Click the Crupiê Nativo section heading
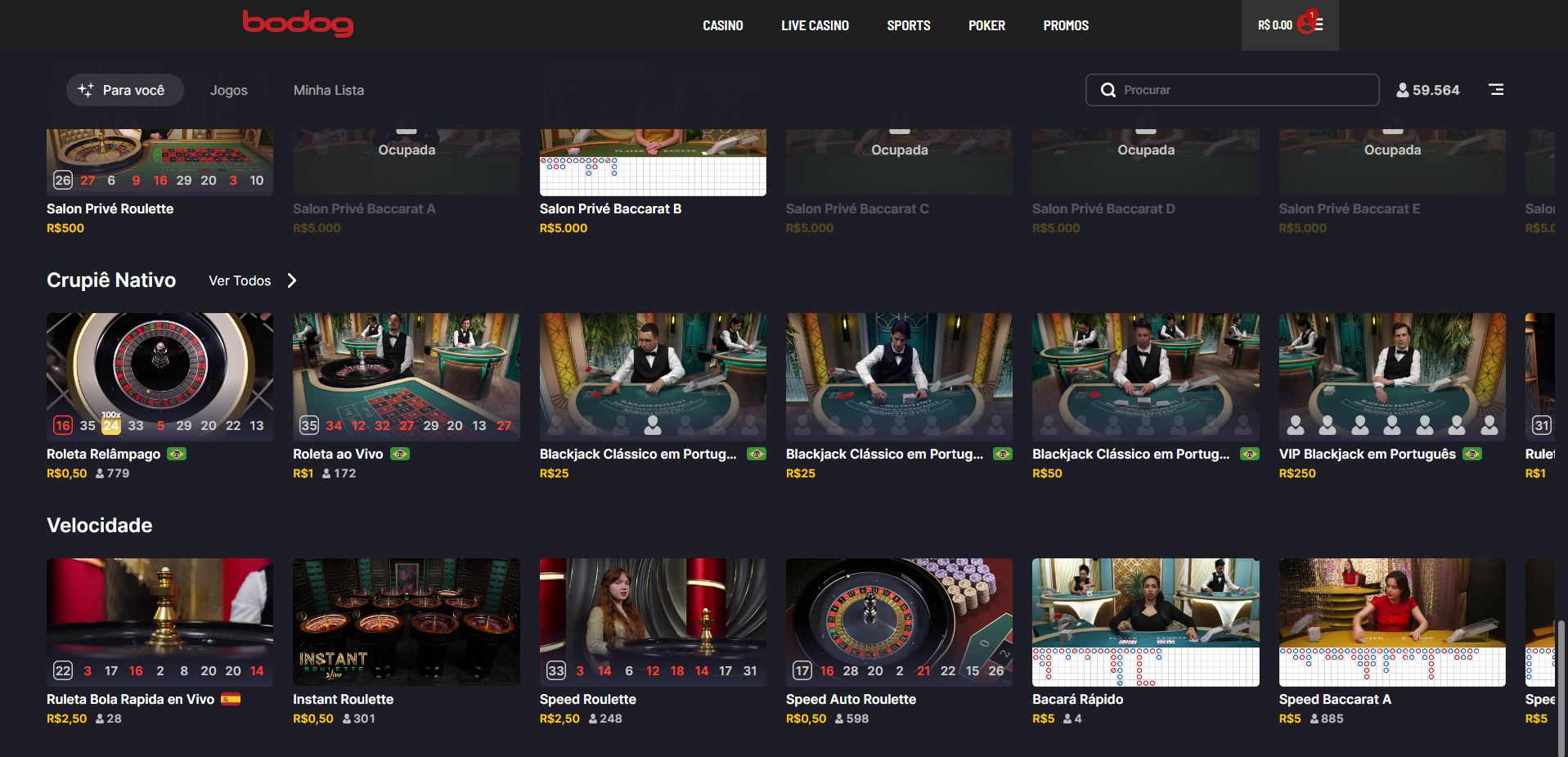This screenshot has height=757, width=1568. pyautogui.click(x=111, y=280)
